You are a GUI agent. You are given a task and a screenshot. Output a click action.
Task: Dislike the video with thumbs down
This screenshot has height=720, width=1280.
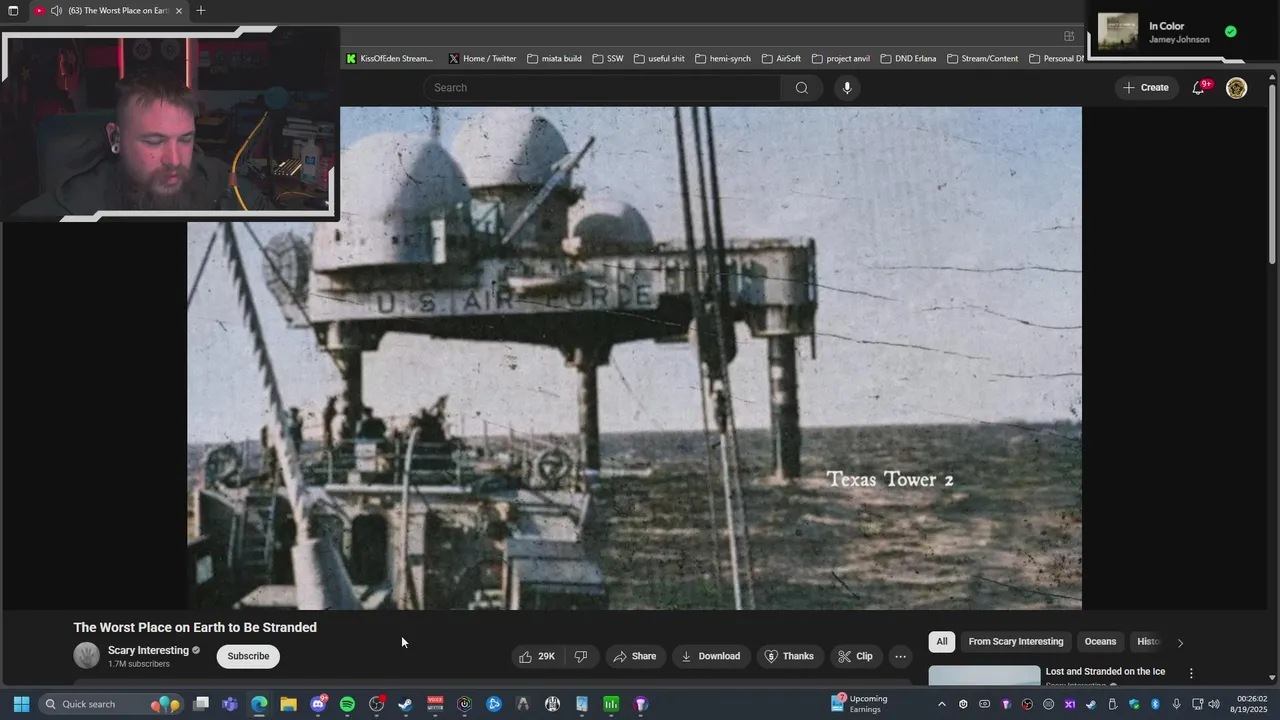(x=581, y=657)
